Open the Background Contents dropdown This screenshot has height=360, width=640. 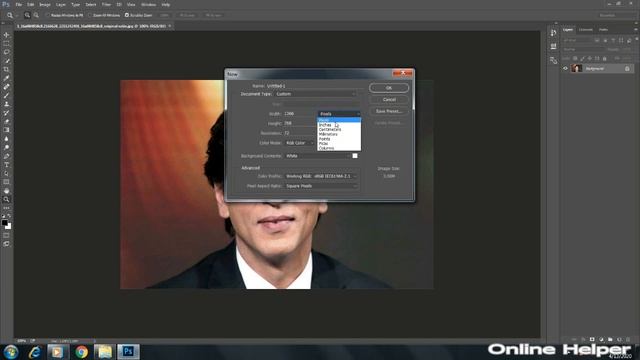point(318,156)
